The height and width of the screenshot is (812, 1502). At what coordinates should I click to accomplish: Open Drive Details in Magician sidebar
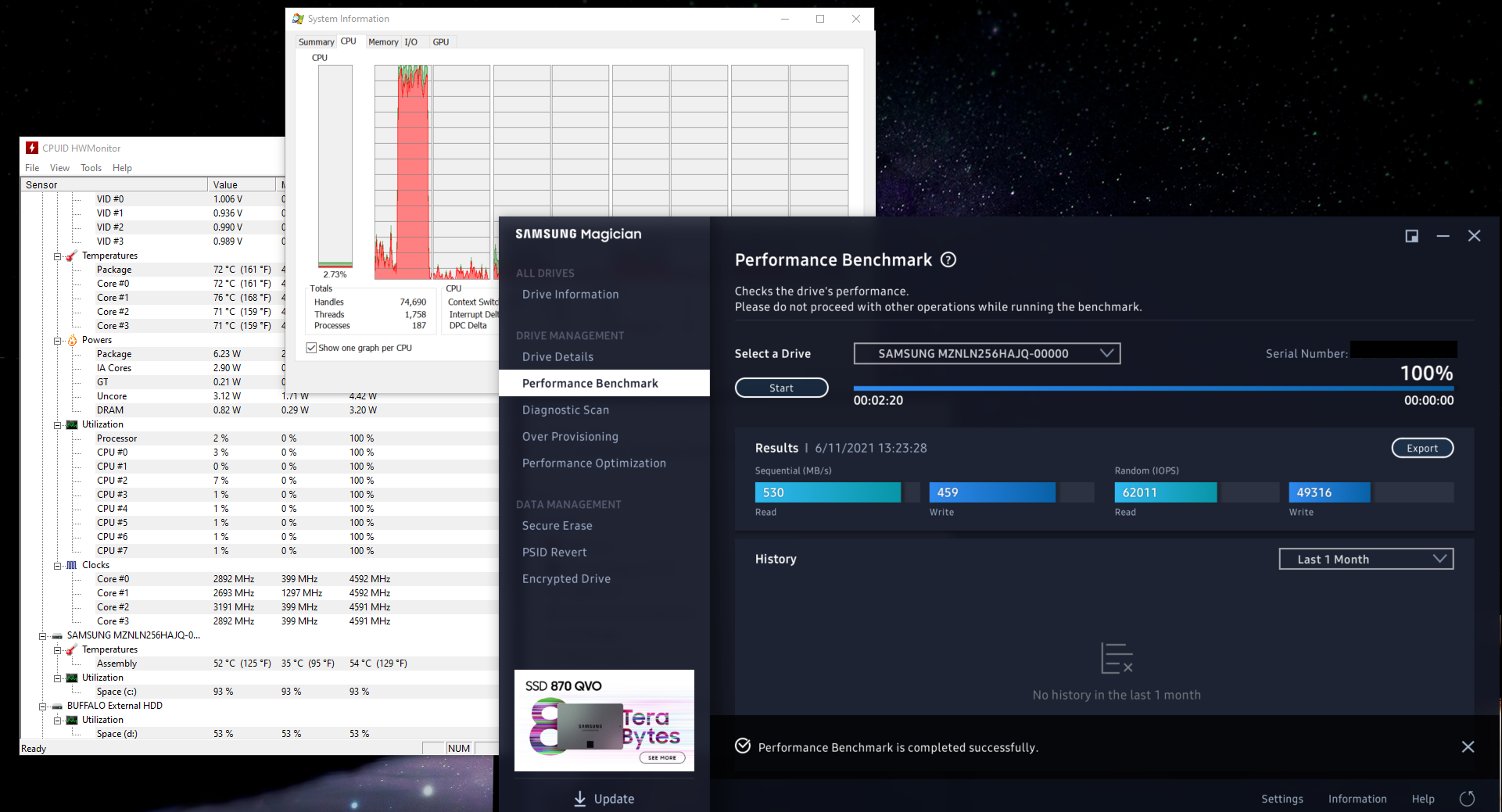tap(558, 357)
